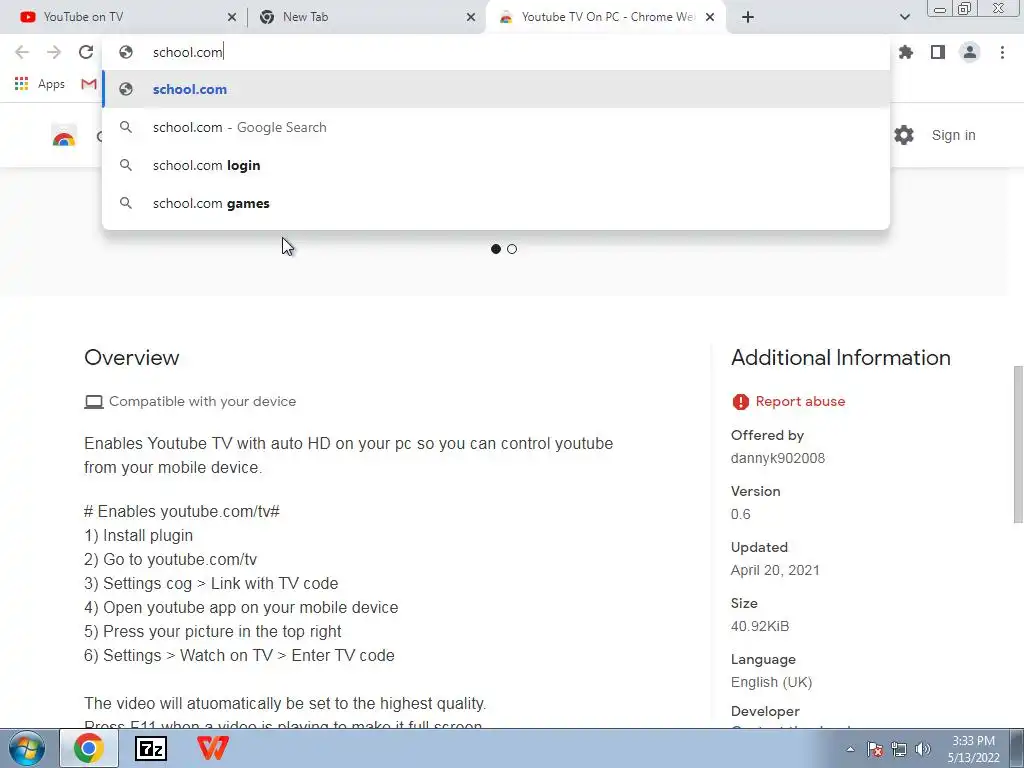Open the Apps shortcut in bookmarks bar

click(x=39, y=84)
